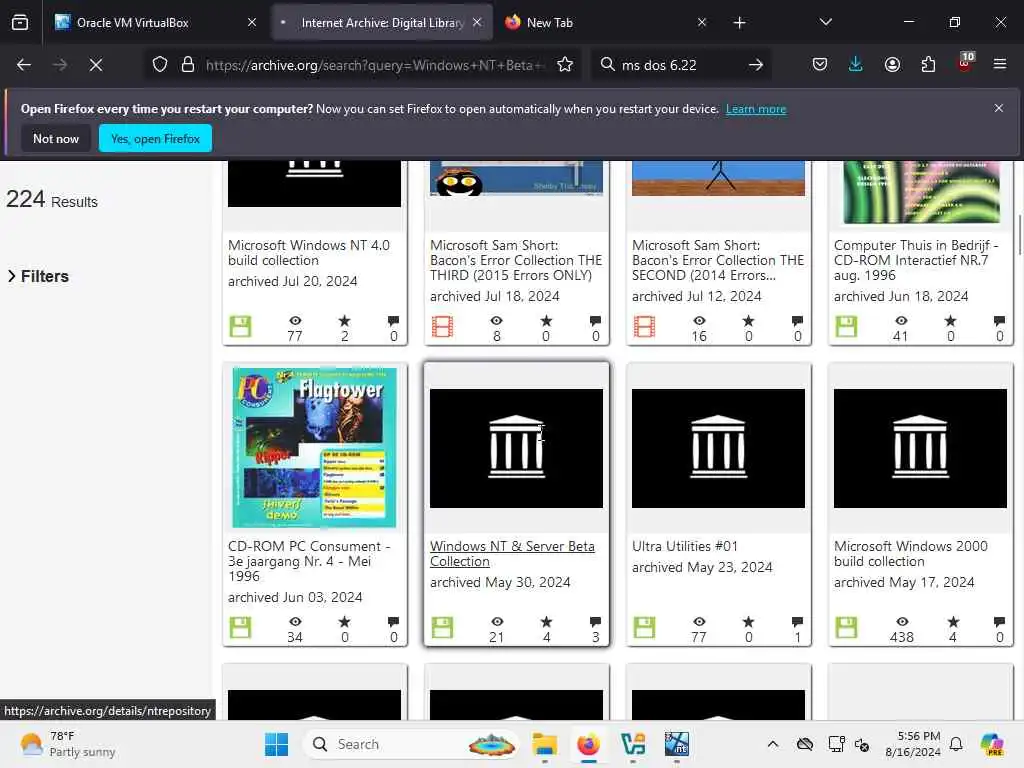Show hidden tray icons chevron

[x=773, y=744]
